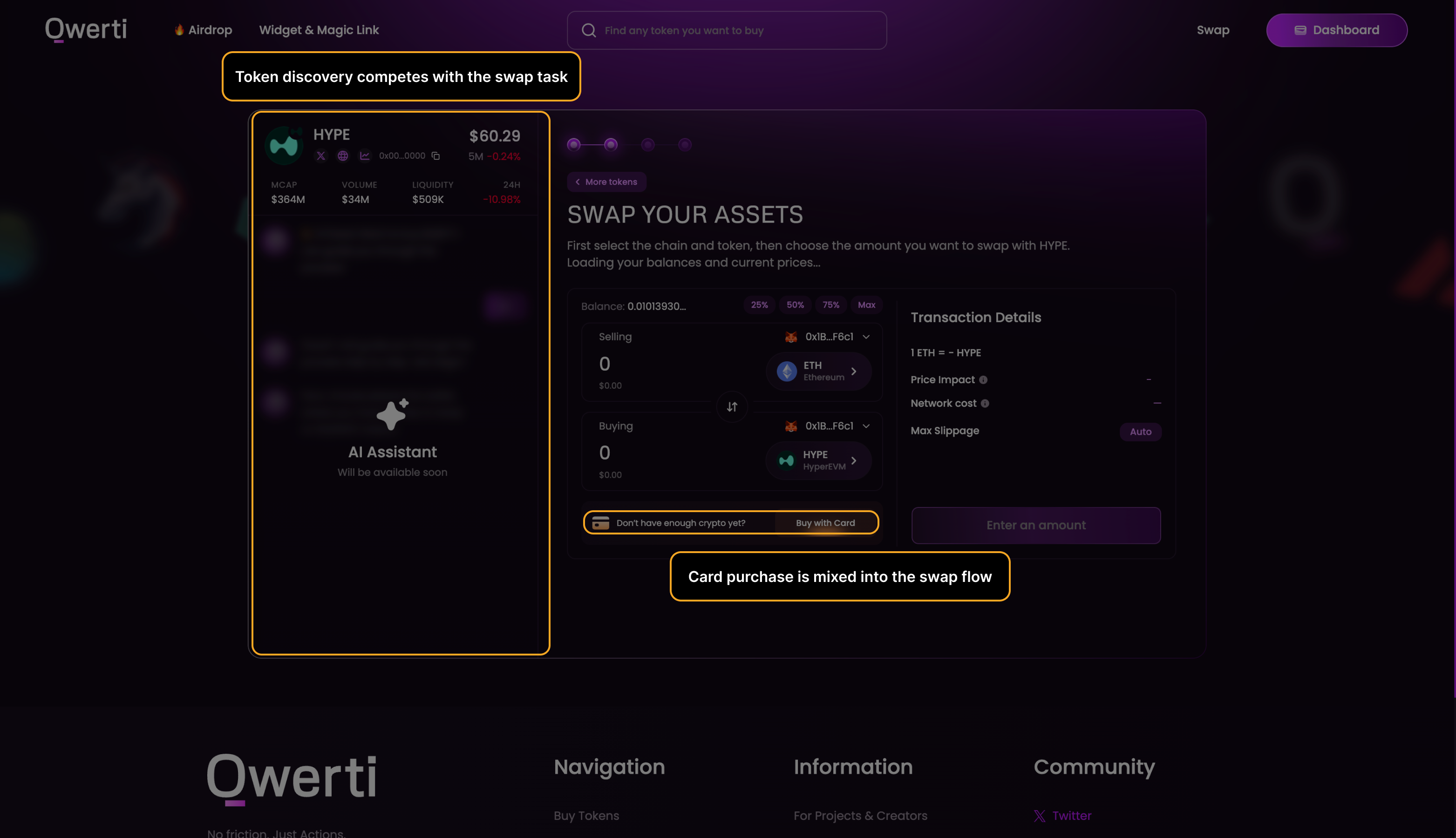Click the More tokens back chevron
1456x838 pixels.
(578, 182)
